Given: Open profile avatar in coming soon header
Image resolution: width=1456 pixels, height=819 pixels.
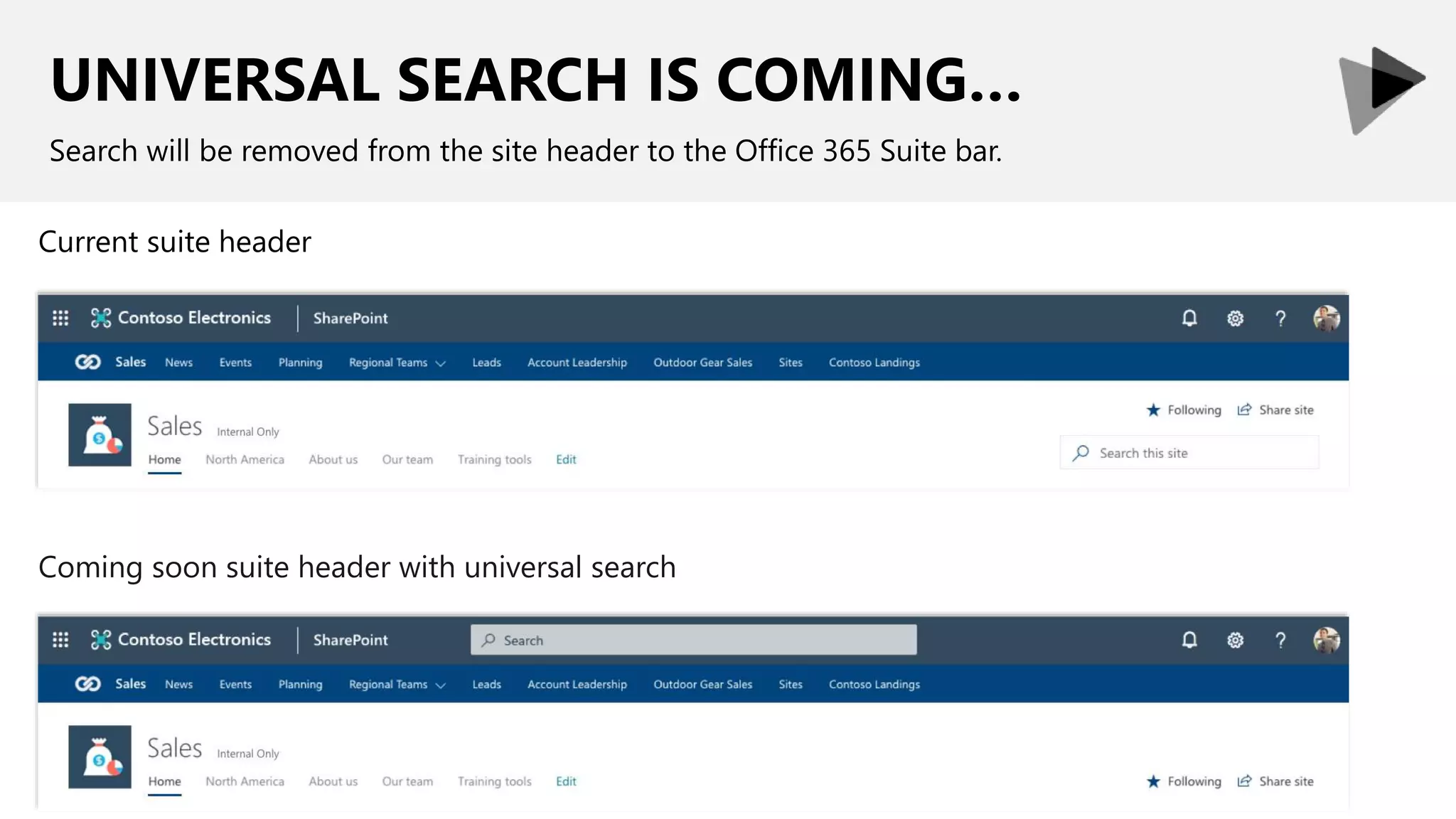Looking at the screenshot, I should [1327, 641].
